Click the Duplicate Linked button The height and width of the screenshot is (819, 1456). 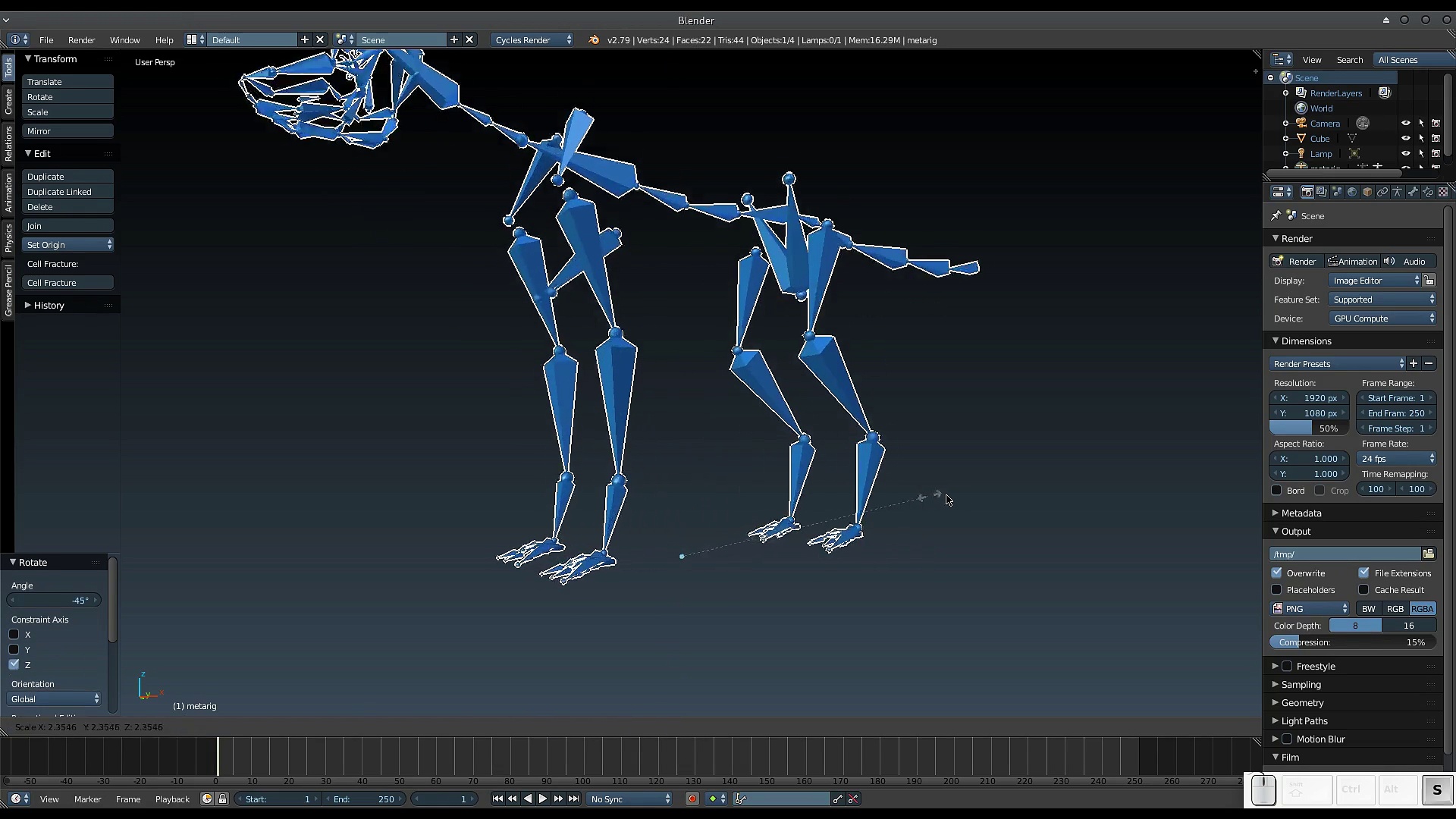pos(67,192)
